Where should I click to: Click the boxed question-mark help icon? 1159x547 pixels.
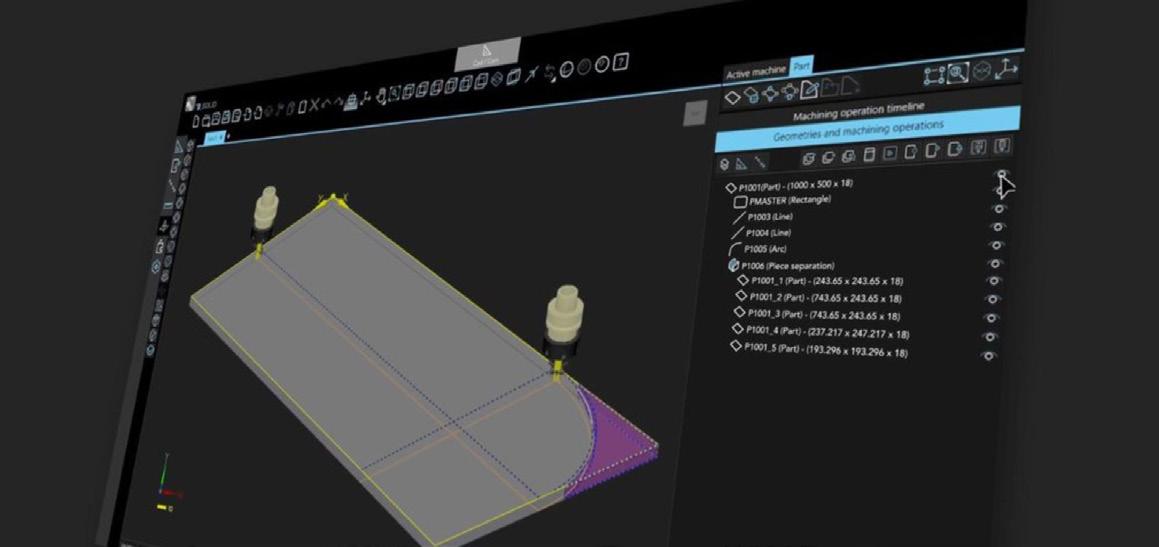point(621,63)
